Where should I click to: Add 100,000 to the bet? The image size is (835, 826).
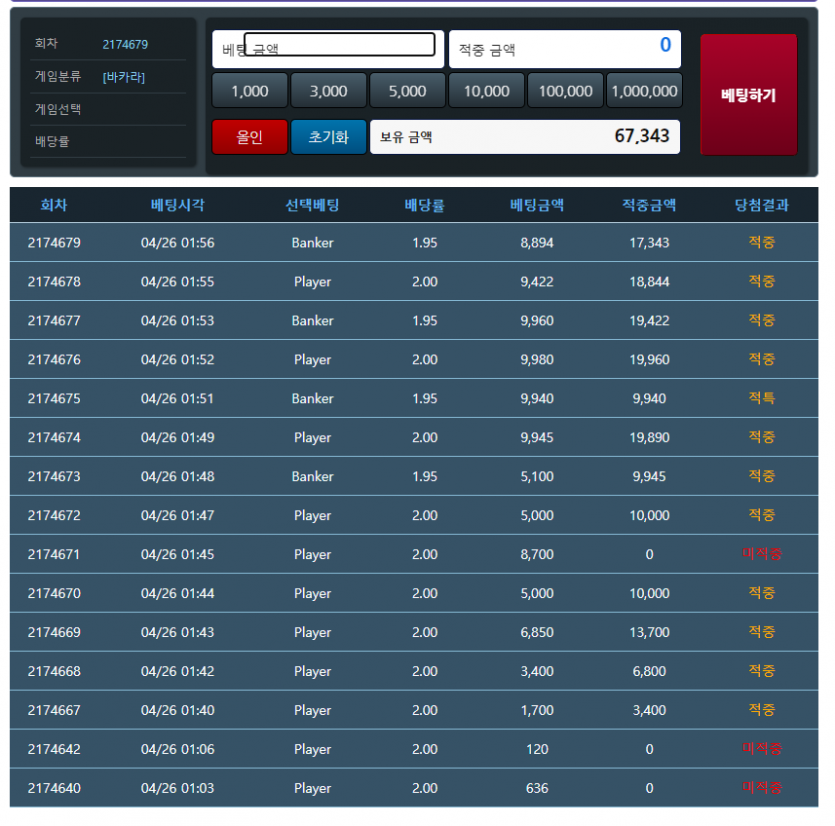pyautogui.click(x=565, y=91)
